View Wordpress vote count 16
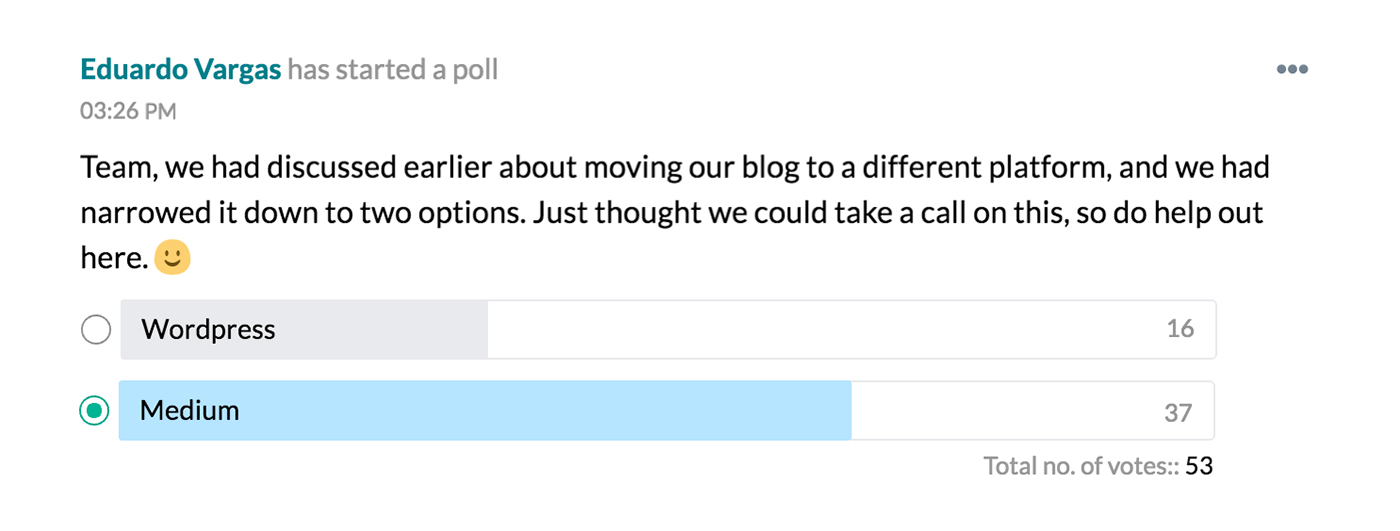 pos(1180,329)
